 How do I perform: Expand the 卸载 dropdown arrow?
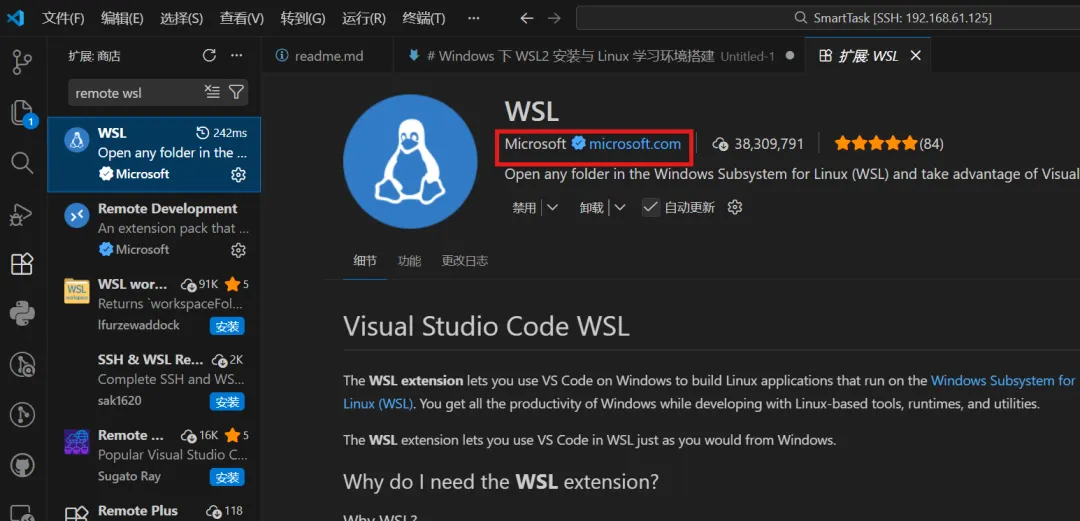pos(619,207)
